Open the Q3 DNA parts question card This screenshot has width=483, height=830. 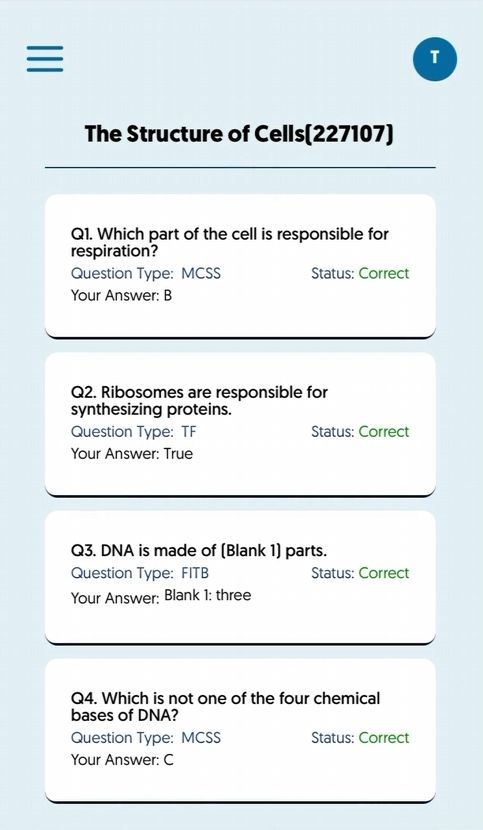click(240, 577)
